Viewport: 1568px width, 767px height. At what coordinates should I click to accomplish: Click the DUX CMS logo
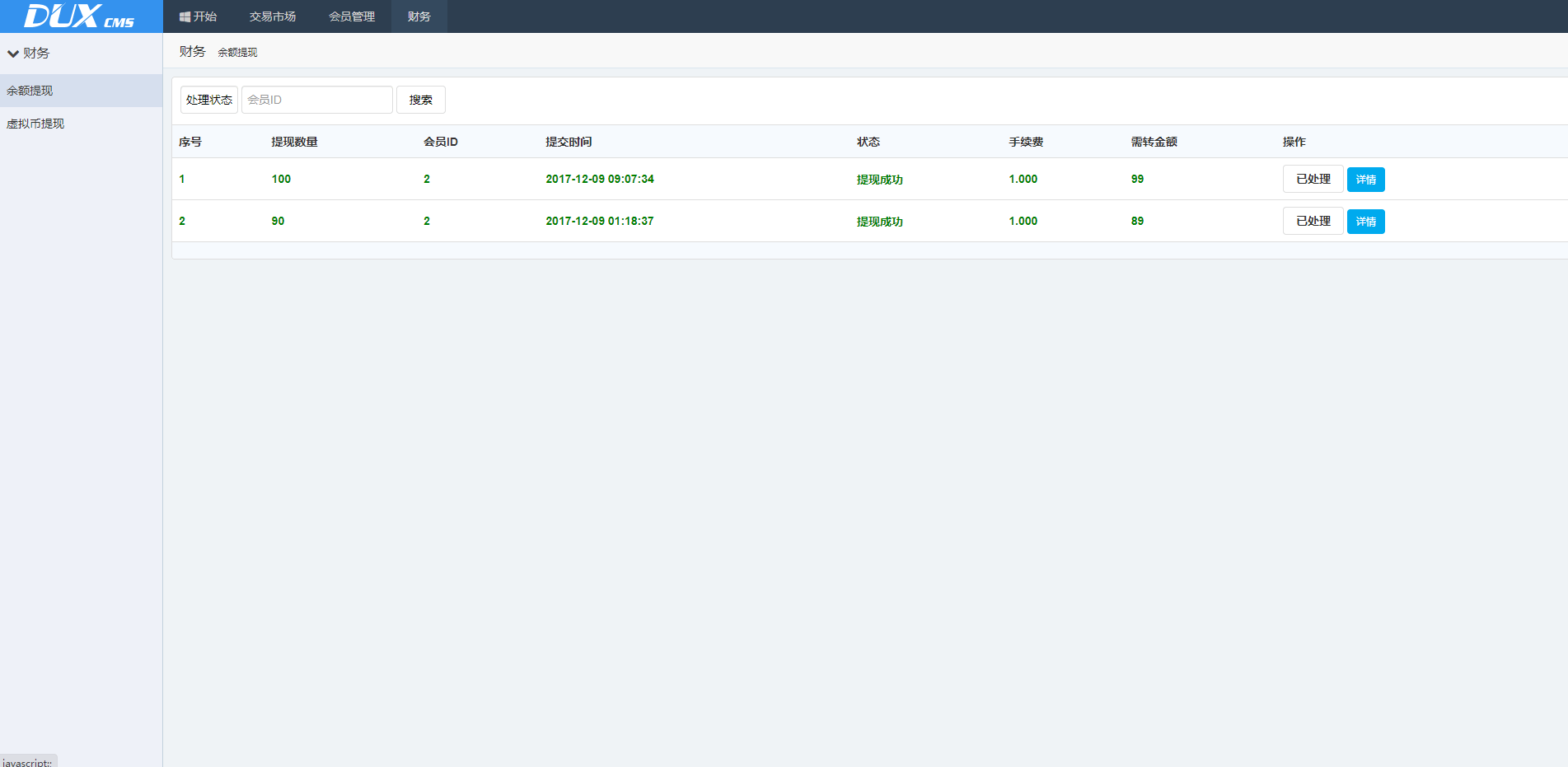(x=80, y=16)
